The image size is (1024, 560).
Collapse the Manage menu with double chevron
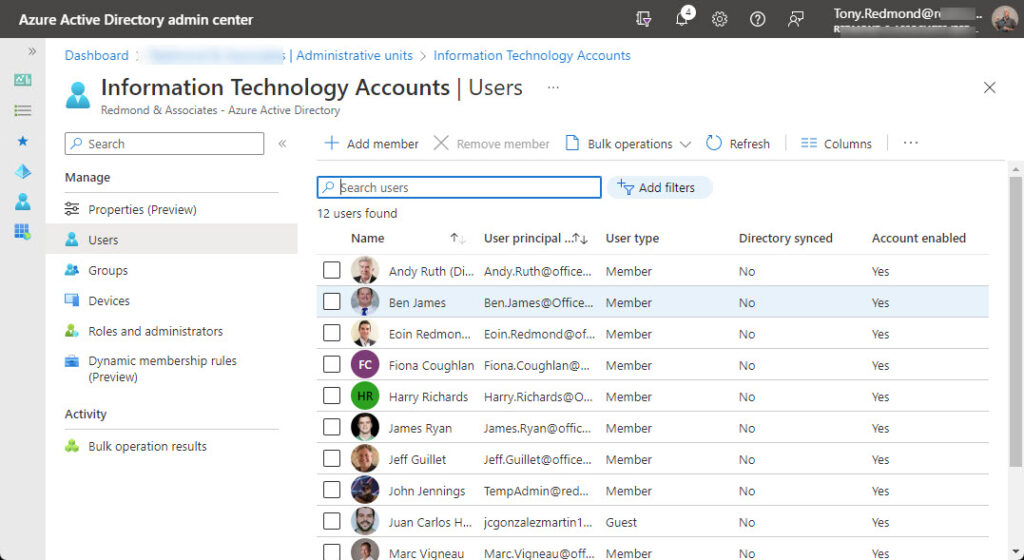click(x=282, y=144)
